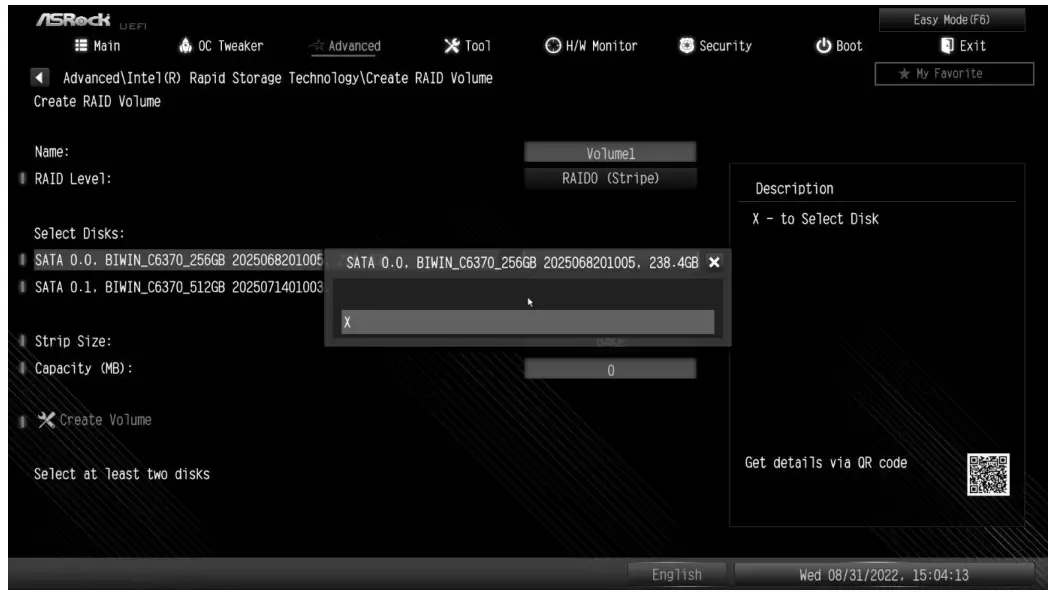This screenshot has height=599, width=1053.
Task: Click the Tool wrench icon
Action: 452,45
